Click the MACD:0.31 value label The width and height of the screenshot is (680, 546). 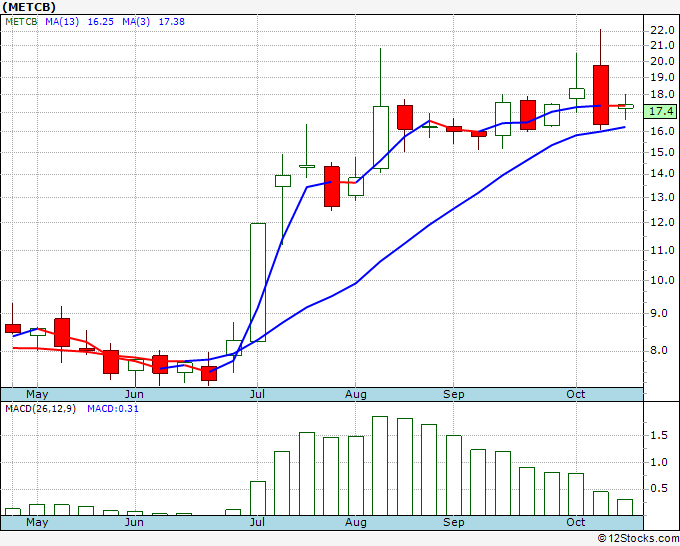(x=113, y=409)
